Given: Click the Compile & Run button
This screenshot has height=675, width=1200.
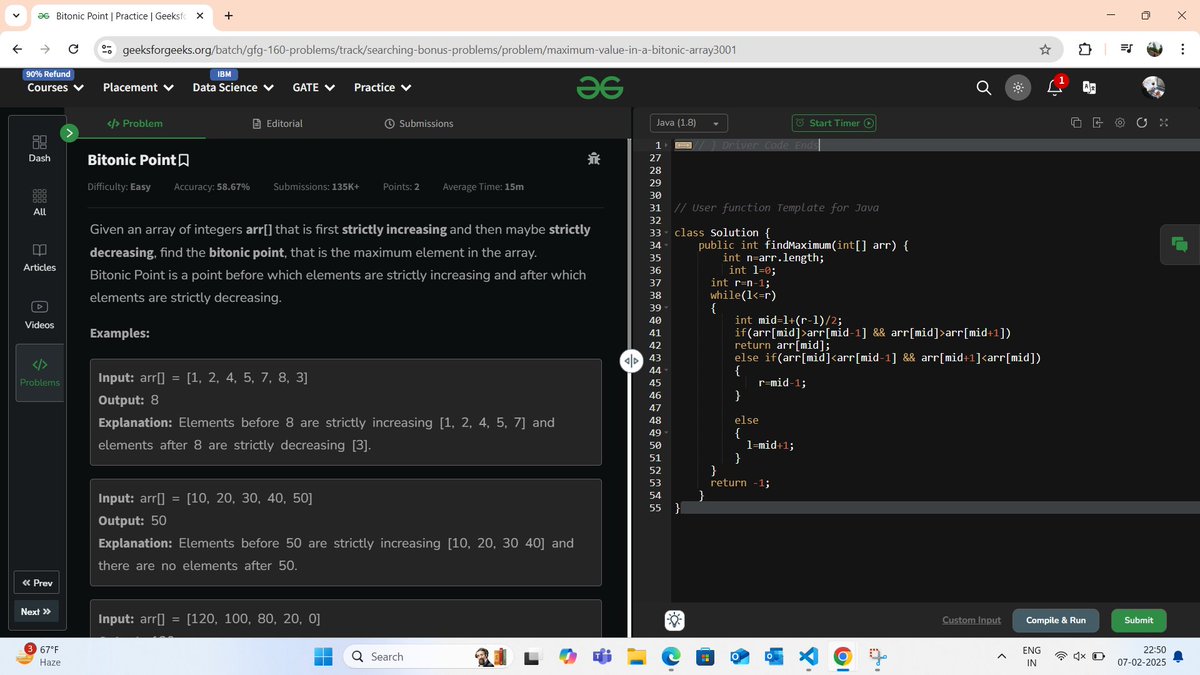Looking at the screenshot, I should coord(1056,620).
